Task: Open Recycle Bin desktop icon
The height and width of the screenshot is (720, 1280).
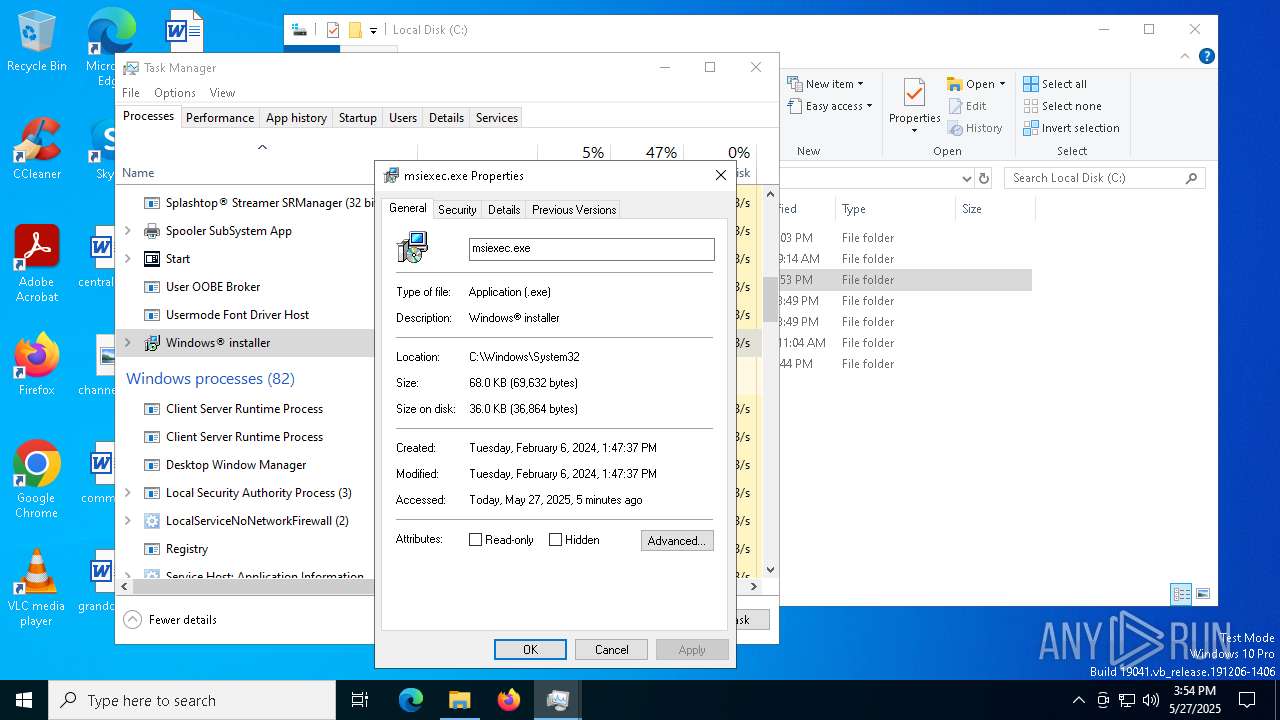Action: pyautogui.click(x=37, y=42)
